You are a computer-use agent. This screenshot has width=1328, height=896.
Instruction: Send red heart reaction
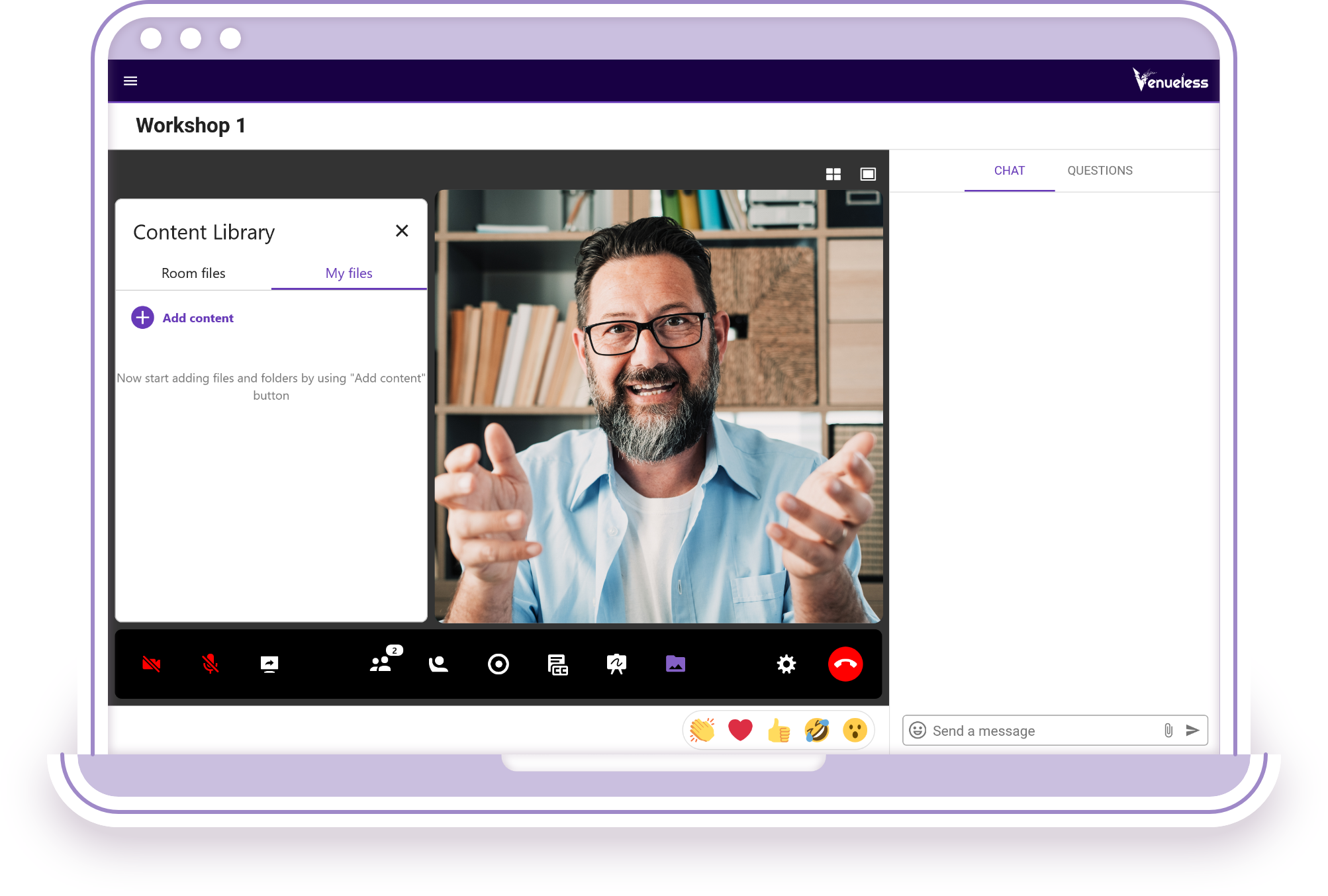click(x=741, y=731)
